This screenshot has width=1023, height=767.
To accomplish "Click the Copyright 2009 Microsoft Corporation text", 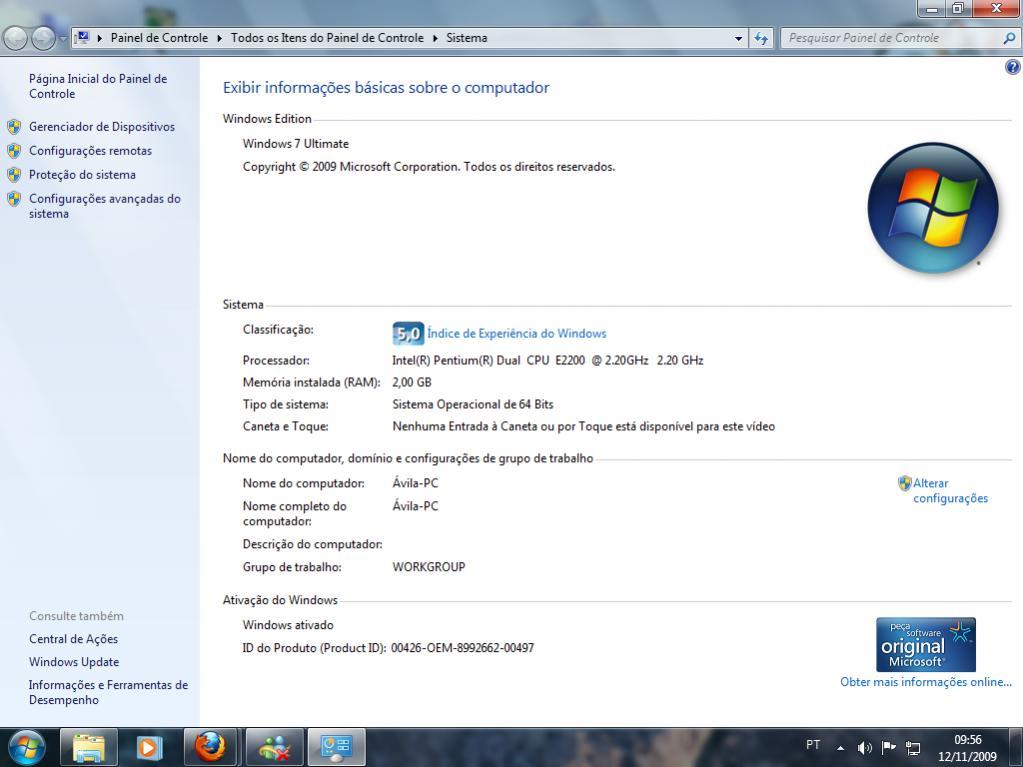I will pos(429,167).
